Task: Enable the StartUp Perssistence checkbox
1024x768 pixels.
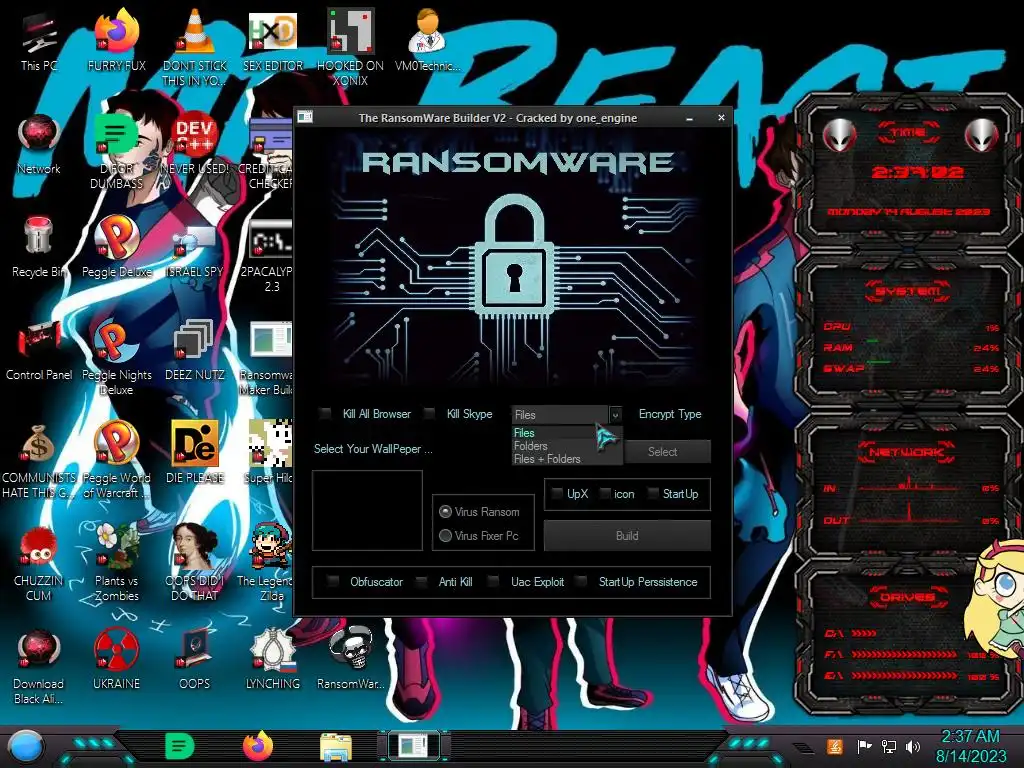Action: tap(581, 581)
